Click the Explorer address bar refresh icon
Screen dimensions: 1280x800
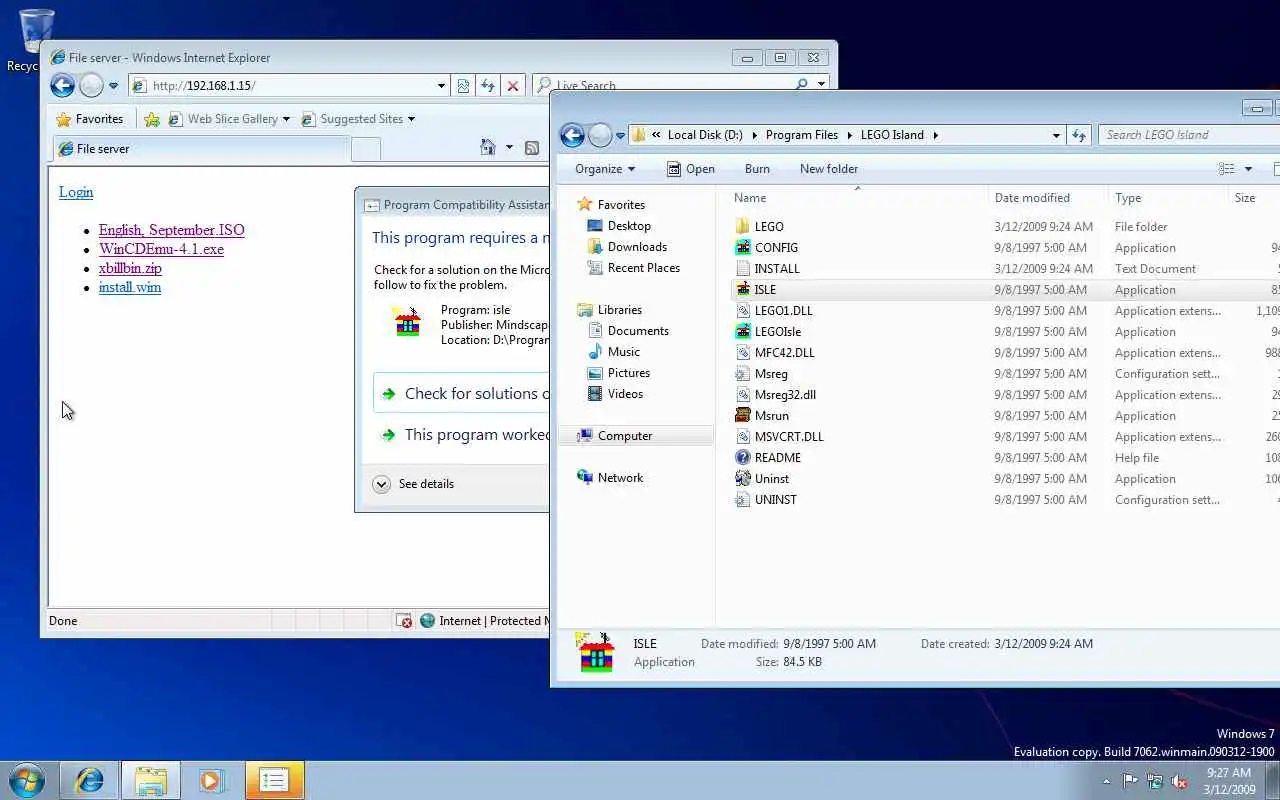pos(1079,135)
